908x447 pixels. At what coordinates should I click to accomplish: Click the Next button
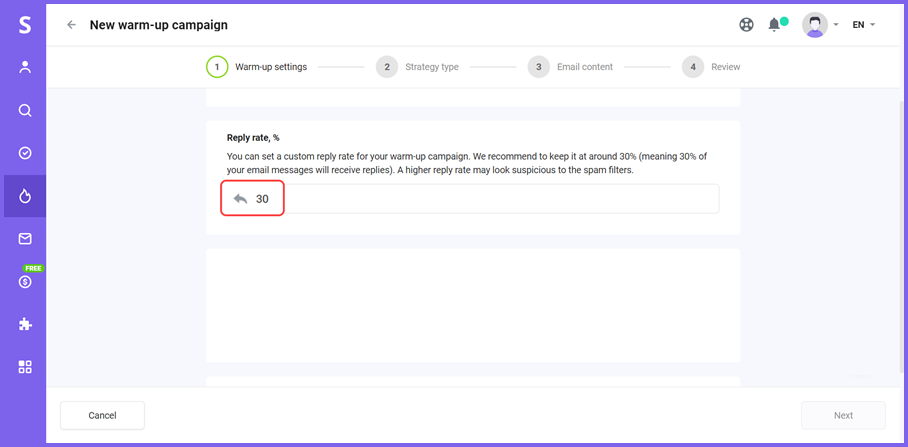(x=843, y=415)
